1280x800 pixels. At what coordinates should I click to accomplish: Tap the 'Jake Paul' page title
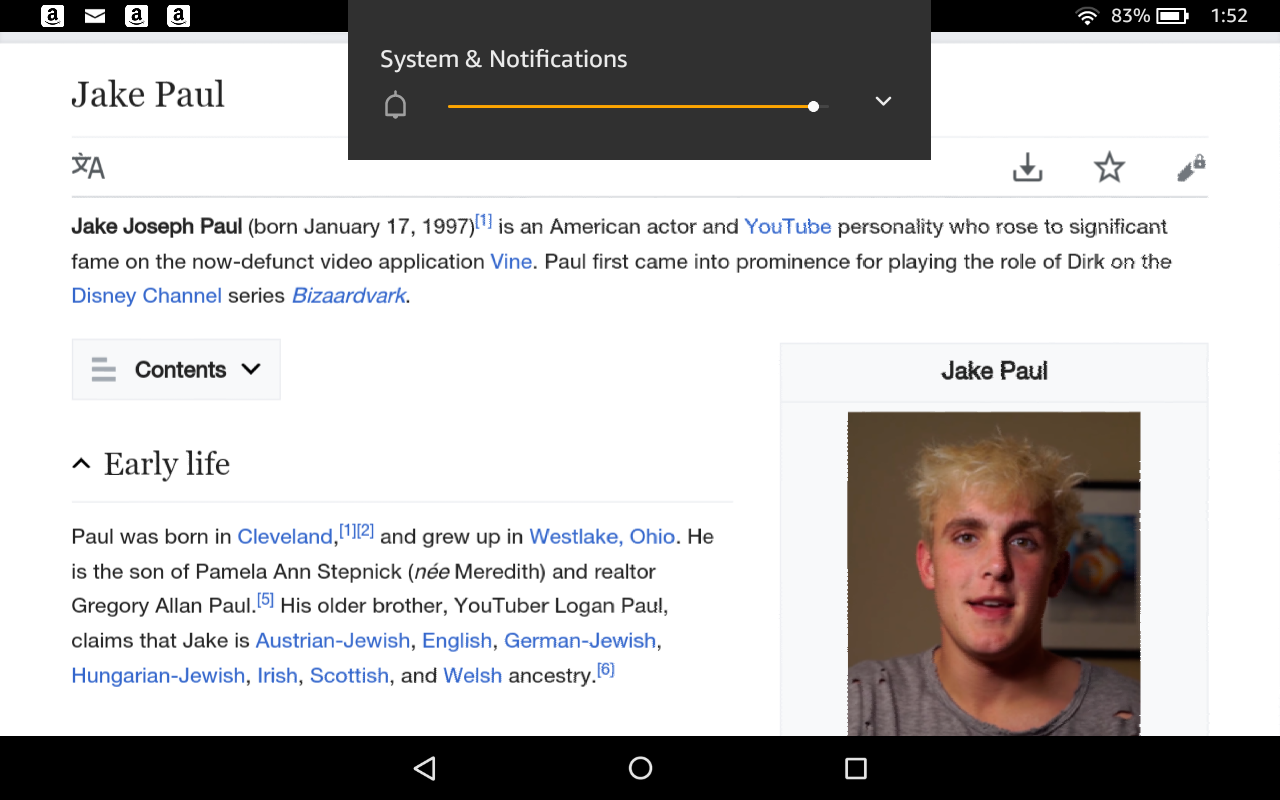(x=148, y=95)
